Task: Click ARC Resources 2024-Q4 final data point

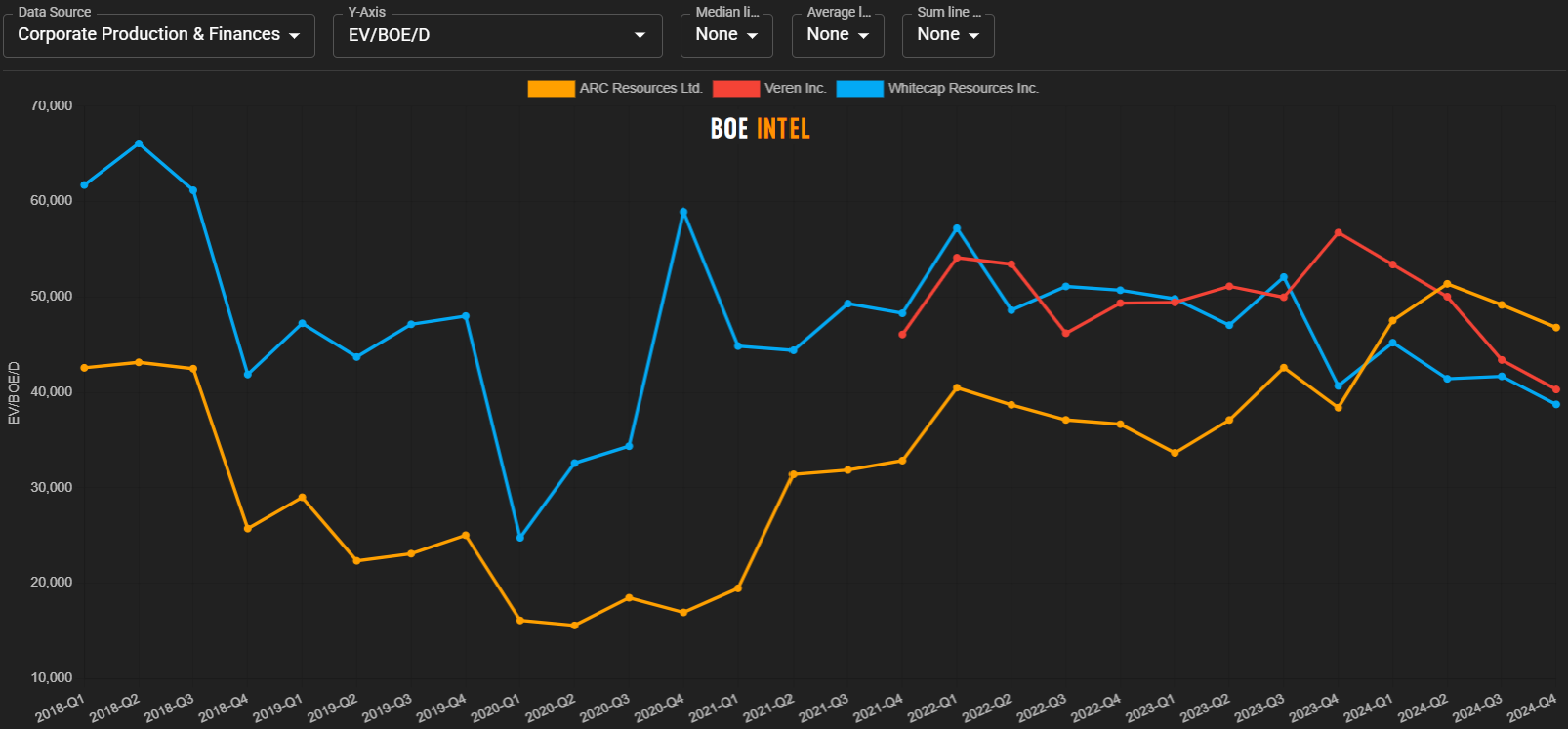Action: coord(1556,328)
